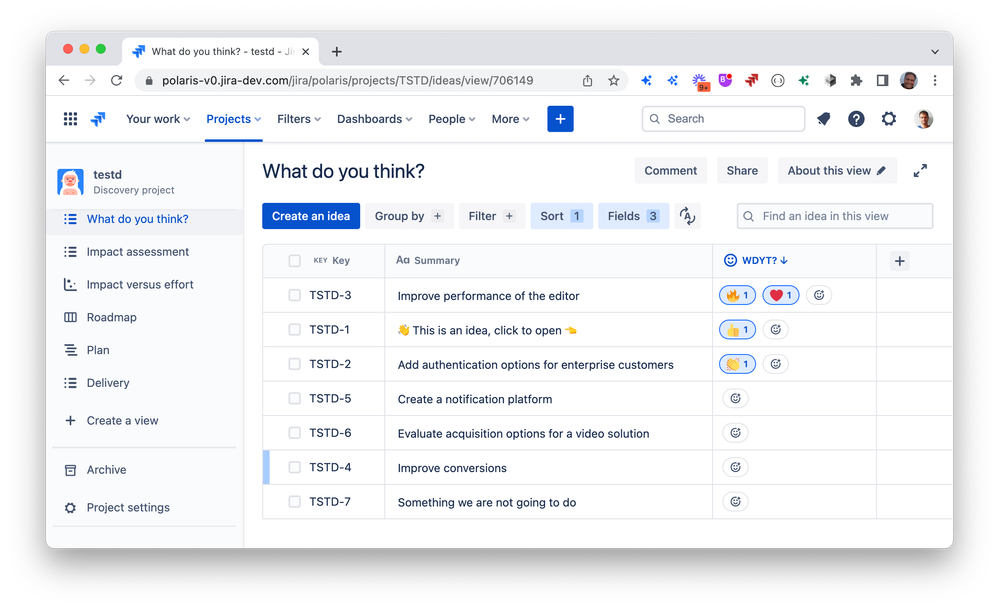Click the thumbs up reaction on TSTD-1

pos(737,329)
